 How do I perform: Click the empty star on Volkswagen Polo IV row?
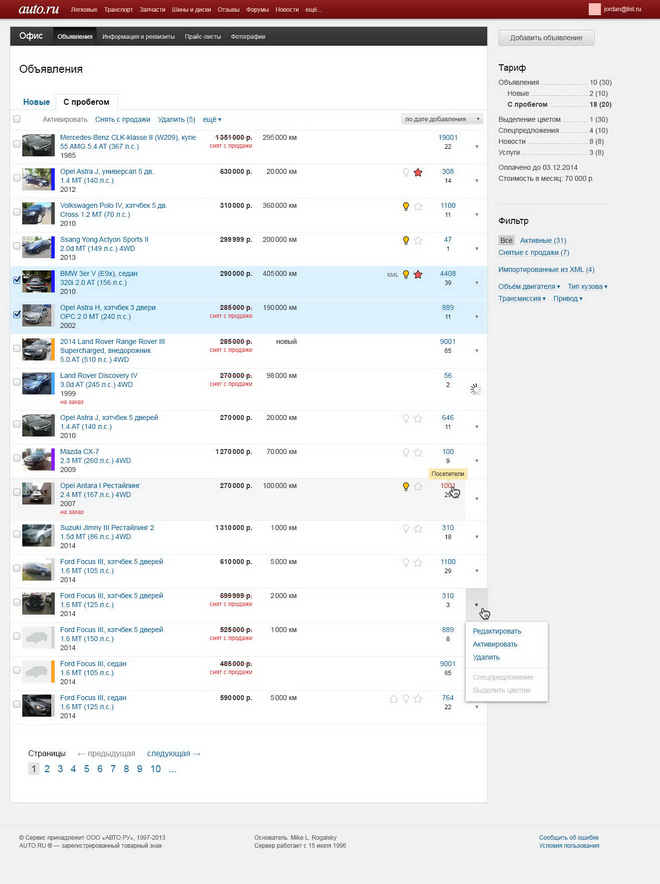pyautogui.click(x=418, y=206)
